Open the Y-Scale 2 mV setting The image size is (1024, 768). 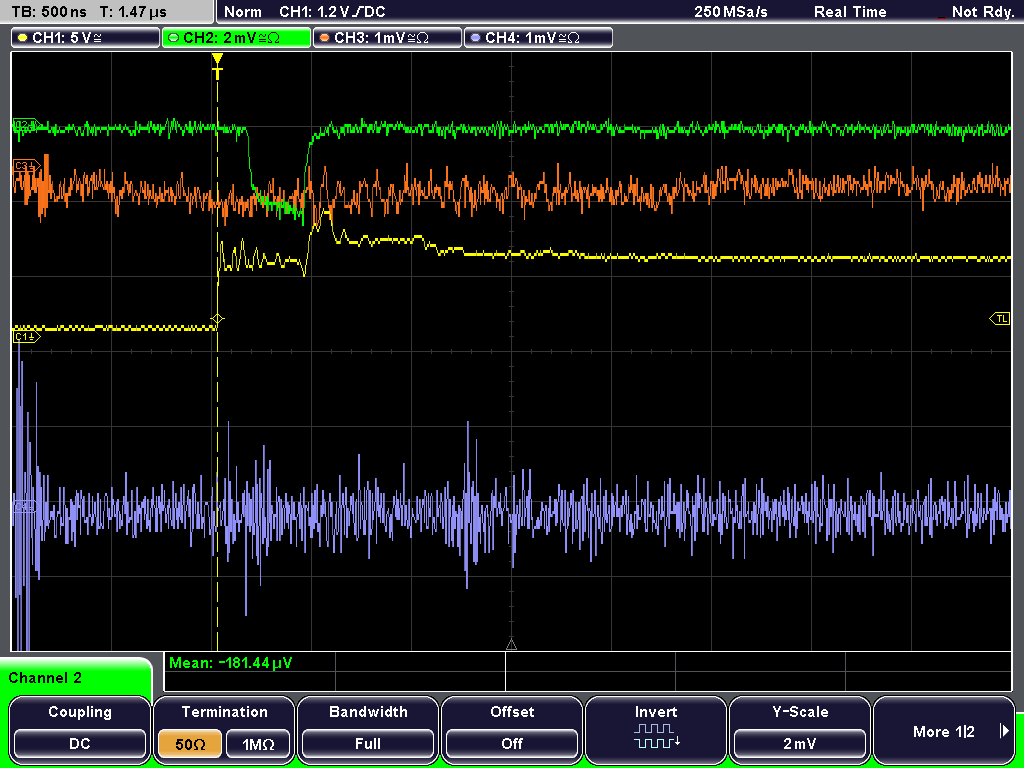(799, 729)
